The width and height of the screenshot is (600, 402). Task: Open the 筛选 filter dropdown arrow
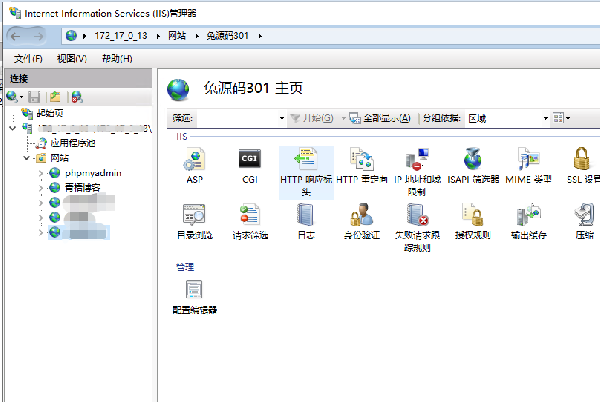click(282, 118)
